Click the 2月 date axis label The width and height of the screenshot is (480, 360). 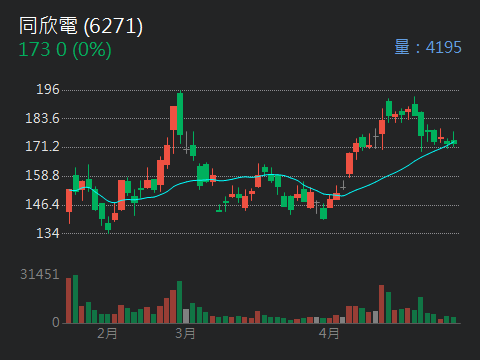click(107, 333)
